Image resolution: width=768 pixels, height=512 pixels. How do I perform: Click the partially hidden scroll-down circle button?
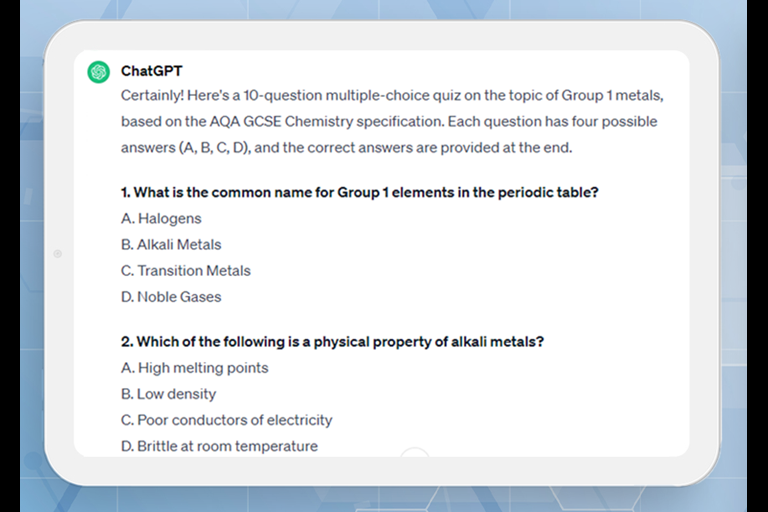[x=414, y=454]
